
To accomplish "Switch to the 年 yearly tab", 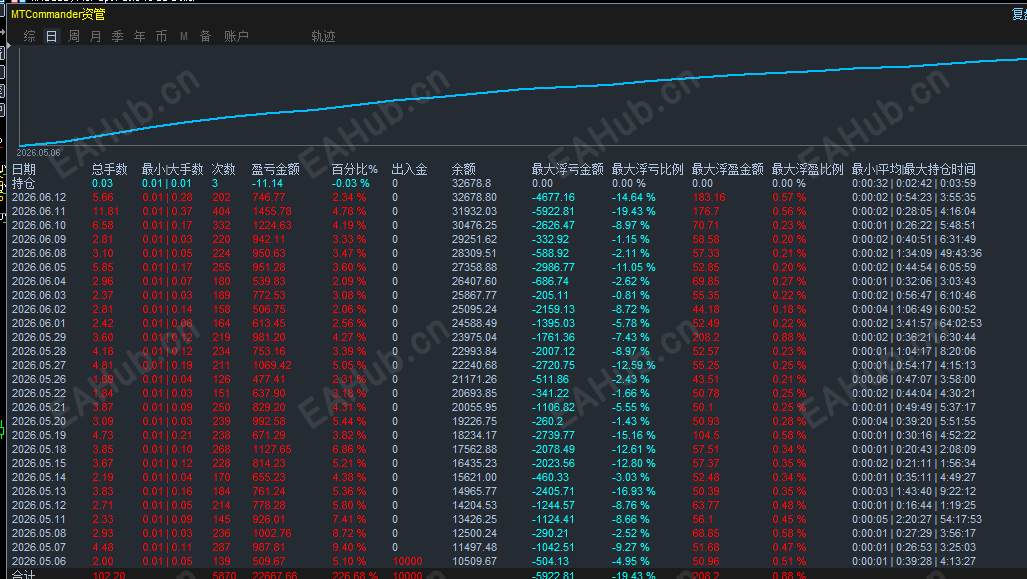I will click(140, 37).
